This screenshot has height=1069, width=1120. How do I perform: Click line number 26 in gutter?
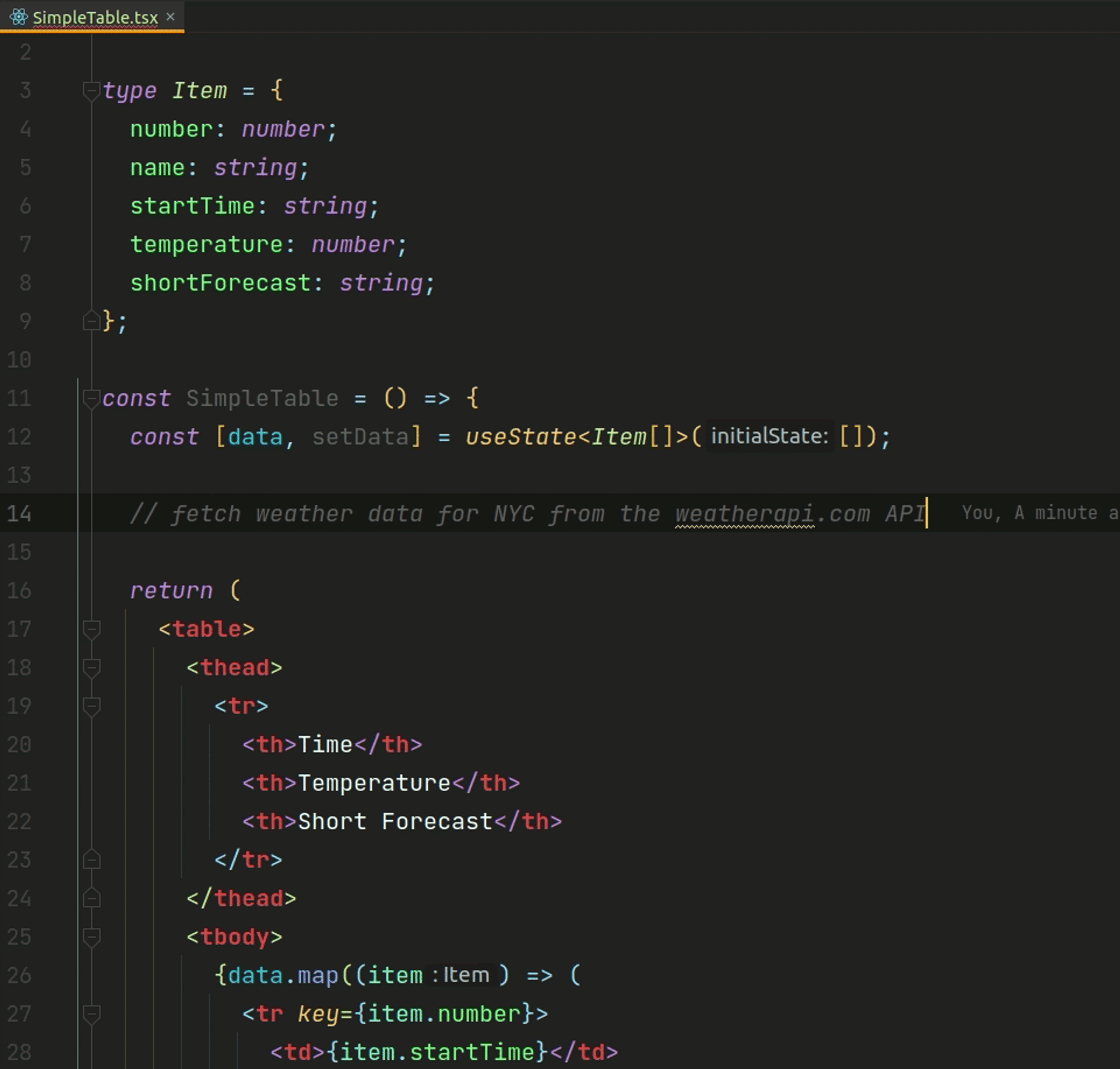pyautogui.click(x=19, y=975)
